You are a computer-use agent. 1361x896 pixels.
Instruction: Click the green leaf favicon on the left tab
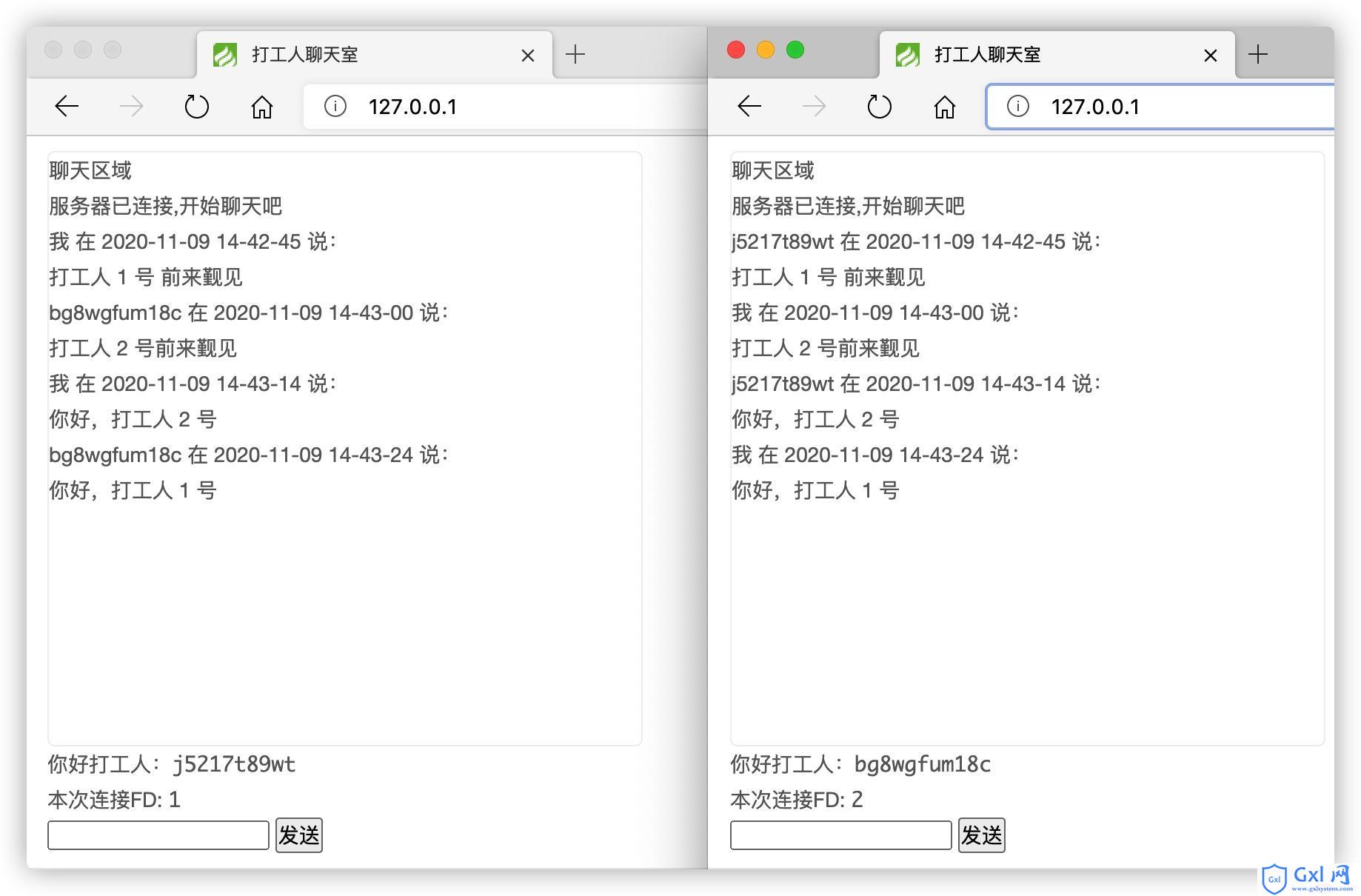225,55
